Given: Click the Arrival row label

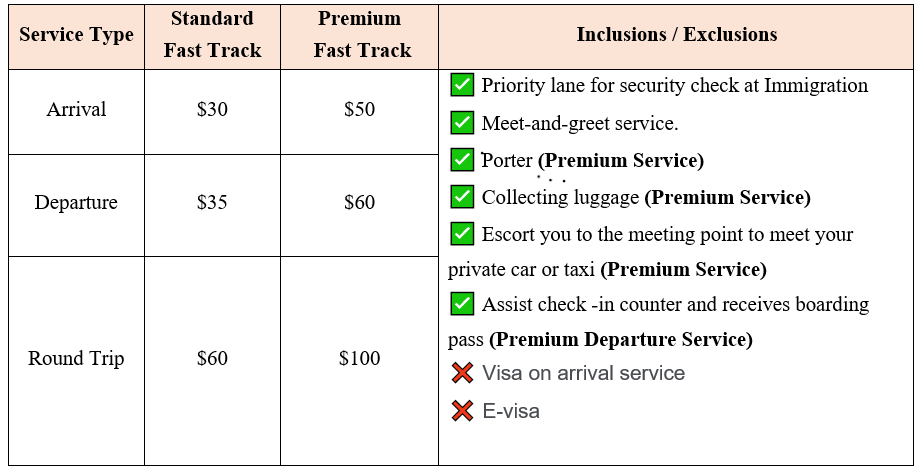Looking at the screenshot, I should click(76, 110).
